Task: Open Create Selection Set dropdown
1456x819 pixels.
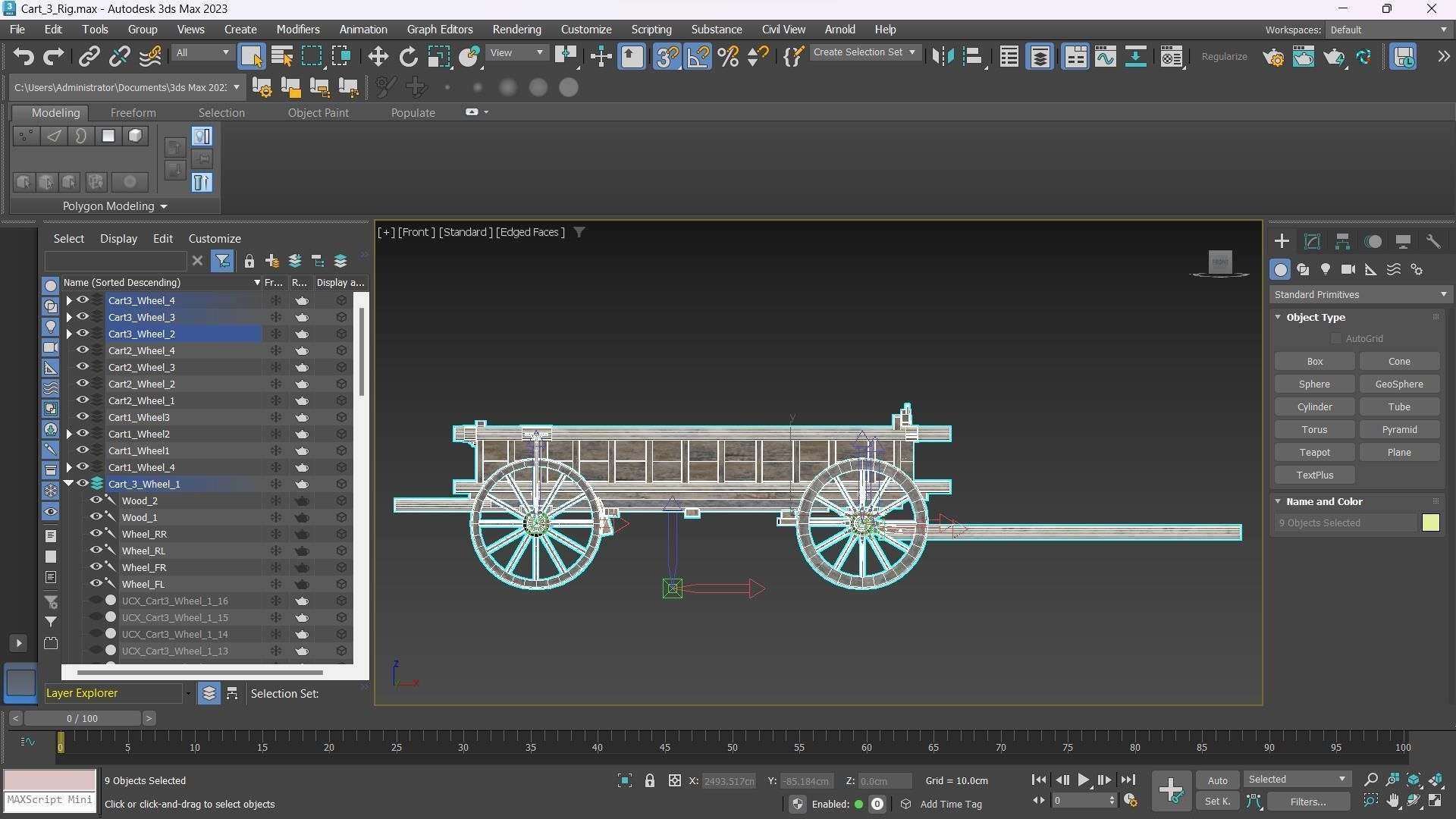Action: (864, 52)
